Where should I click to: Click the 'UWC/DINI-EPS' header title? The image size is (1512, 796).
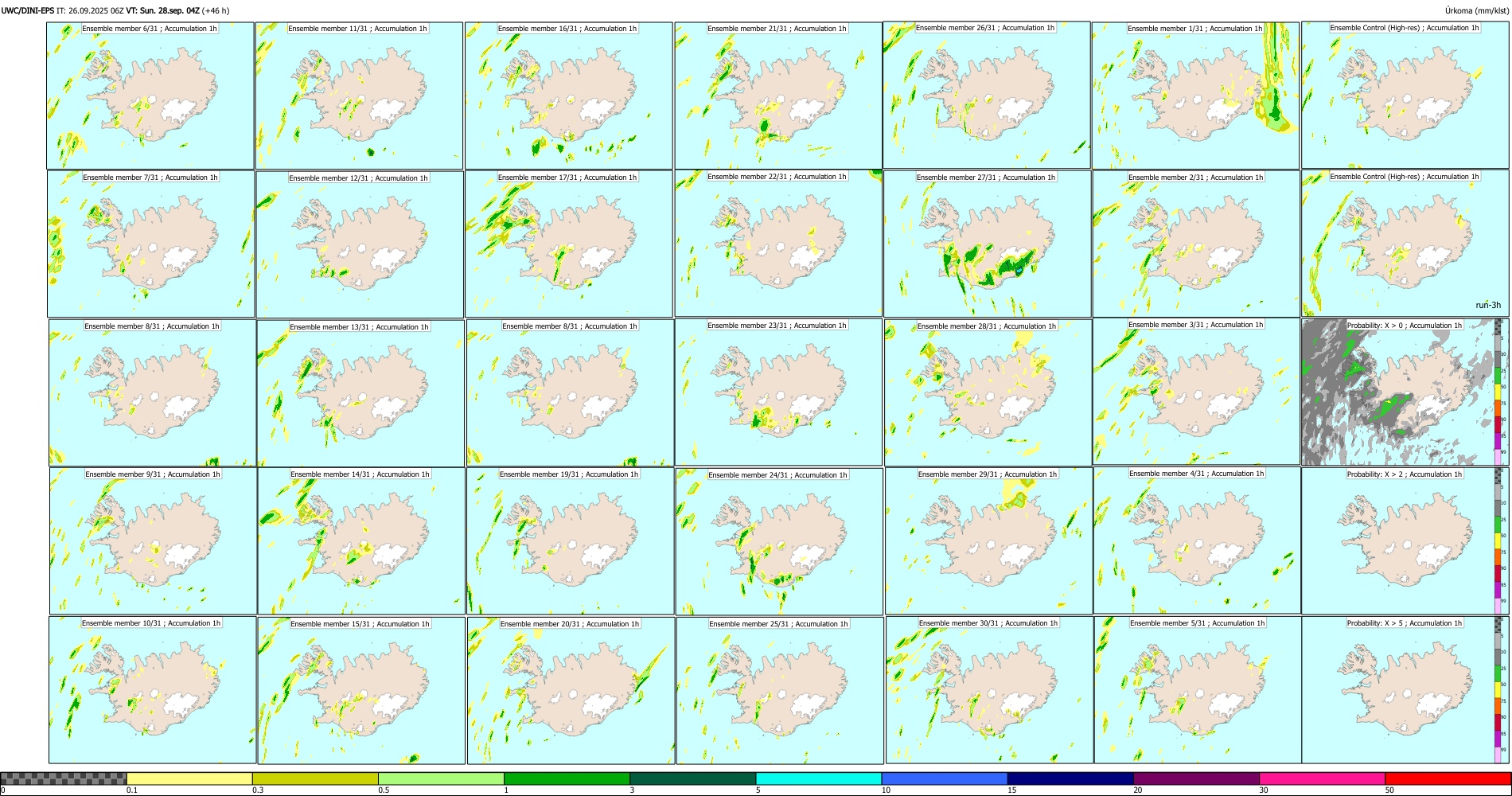tap(28, 10)
